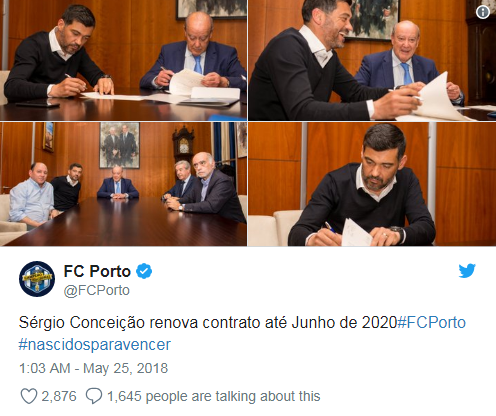Click the painting in the group photo

pyautogui.click(x=120, y=145)
